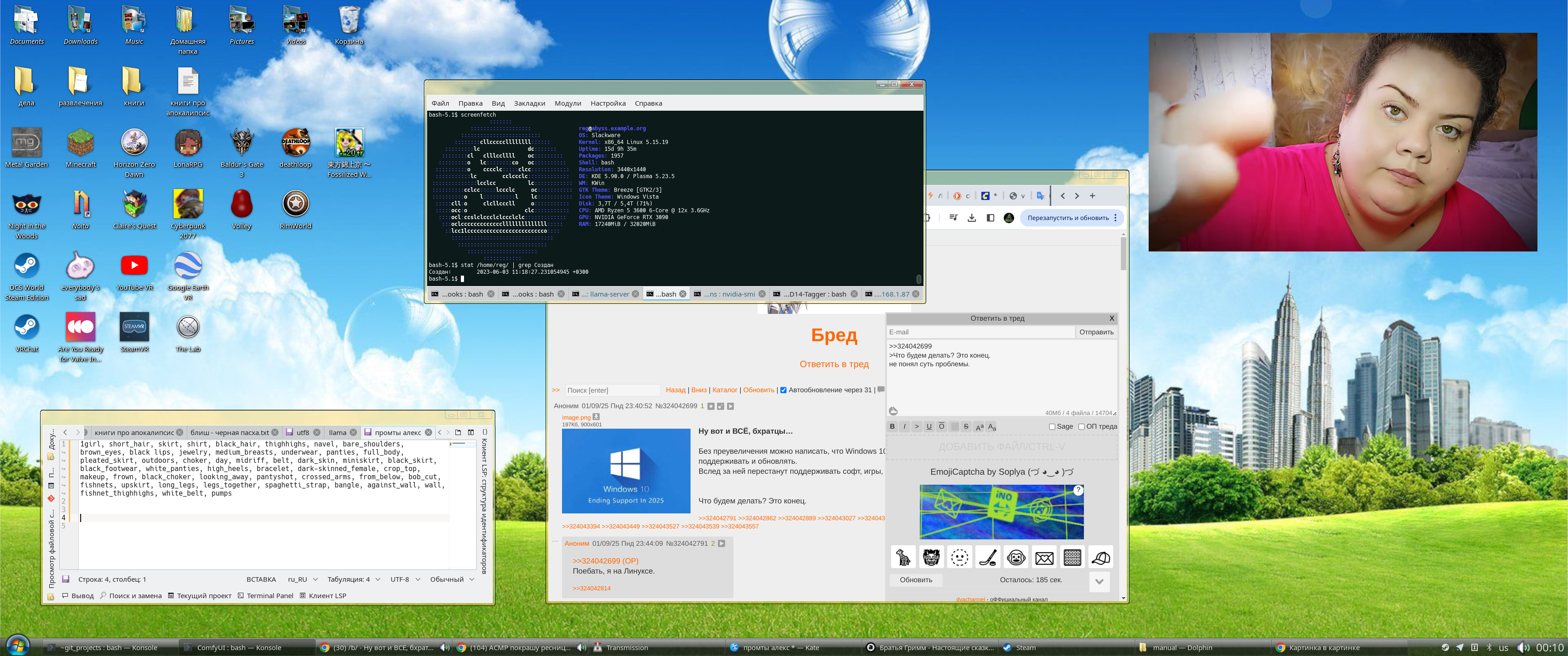
Task: Click Kate's split view icon
Action: click(470, 432)
